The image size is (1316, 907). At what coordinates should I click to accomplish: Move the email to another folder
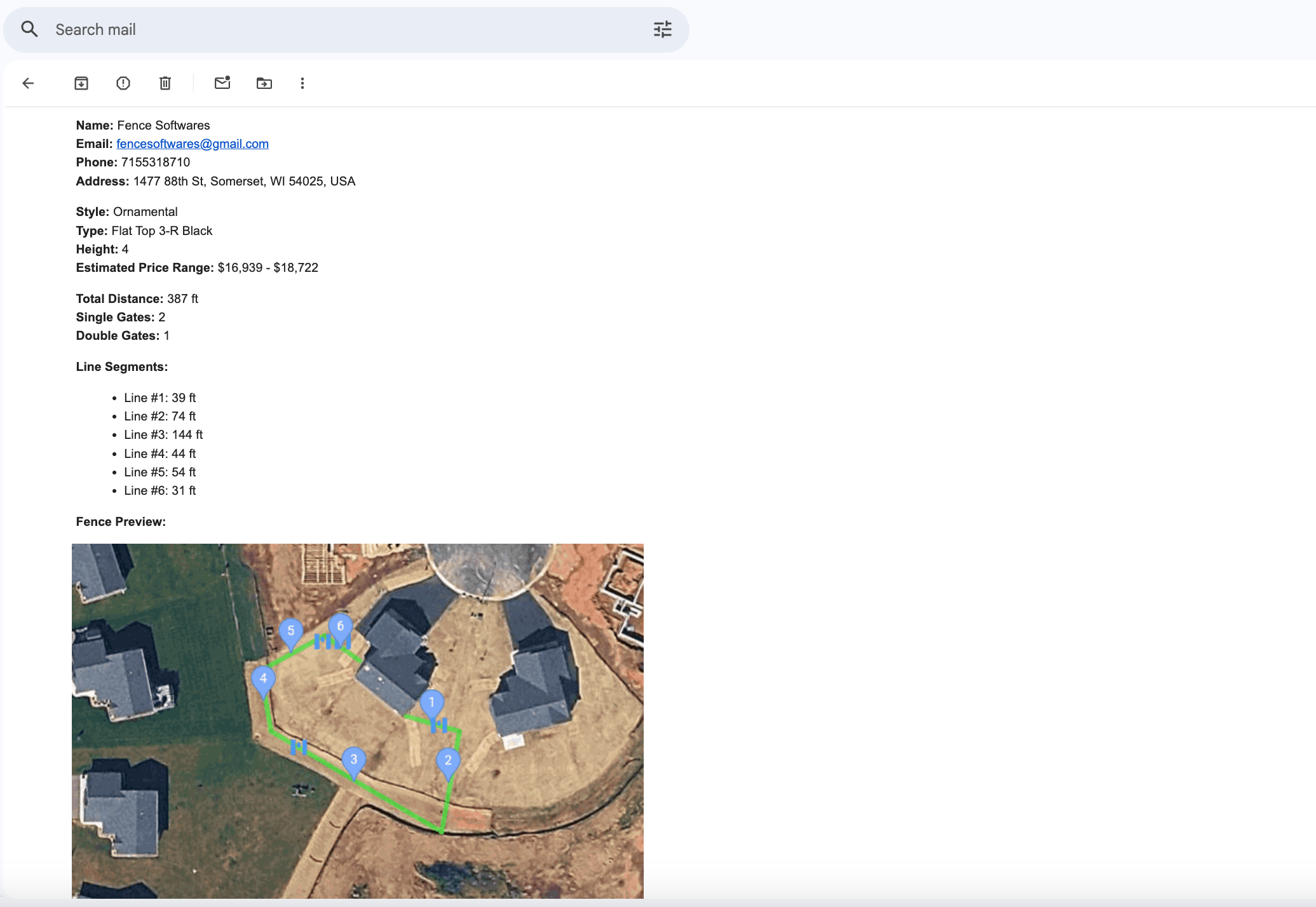pyautogui.click(x=264, y=83)
